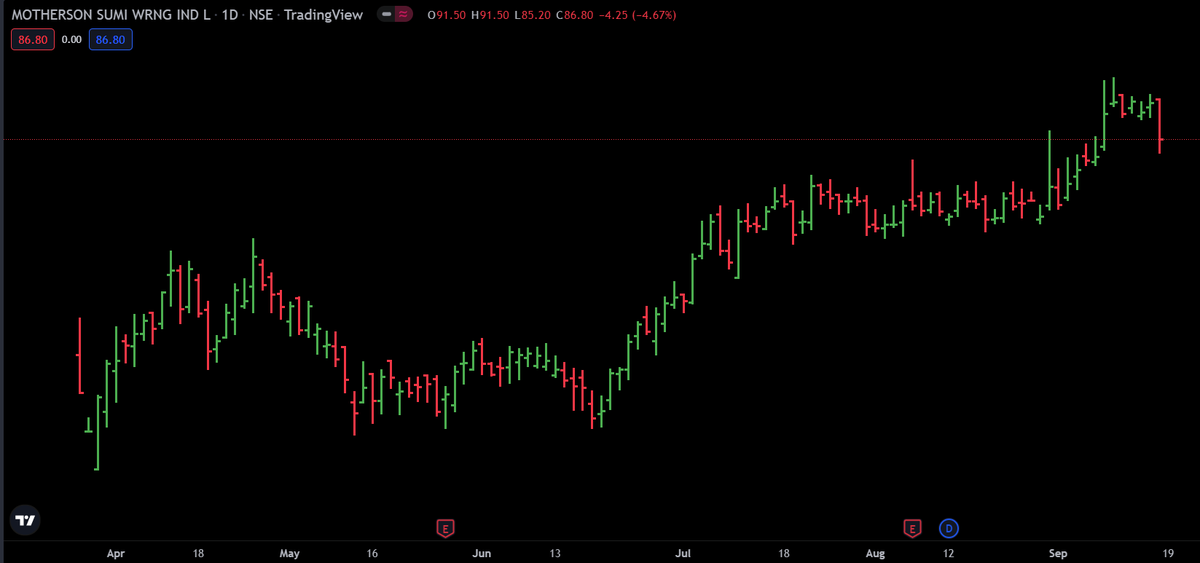The height and width of the screenshot is (563, 1200).
Task: Click the high value H91.50
Action: (x=492, y=15)
